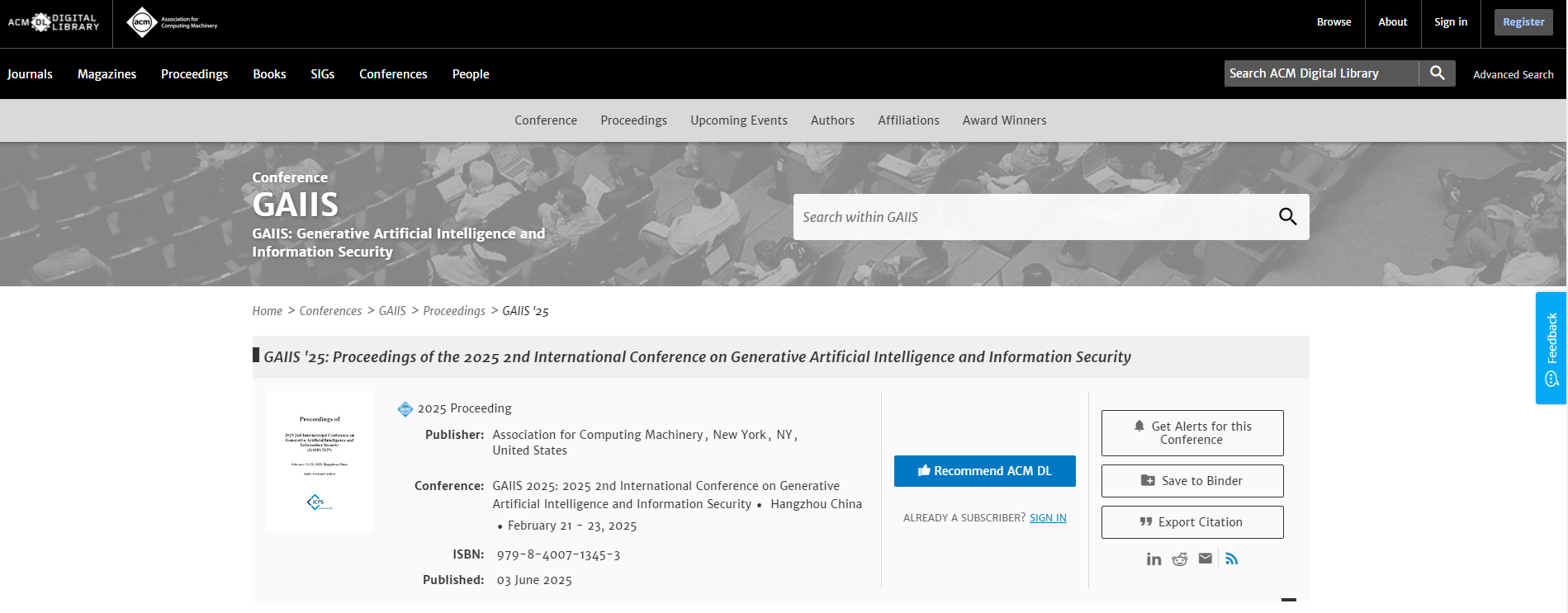1568x613 pixels.
Task: Select the Award Winners tab
Action: point(1004,120)
